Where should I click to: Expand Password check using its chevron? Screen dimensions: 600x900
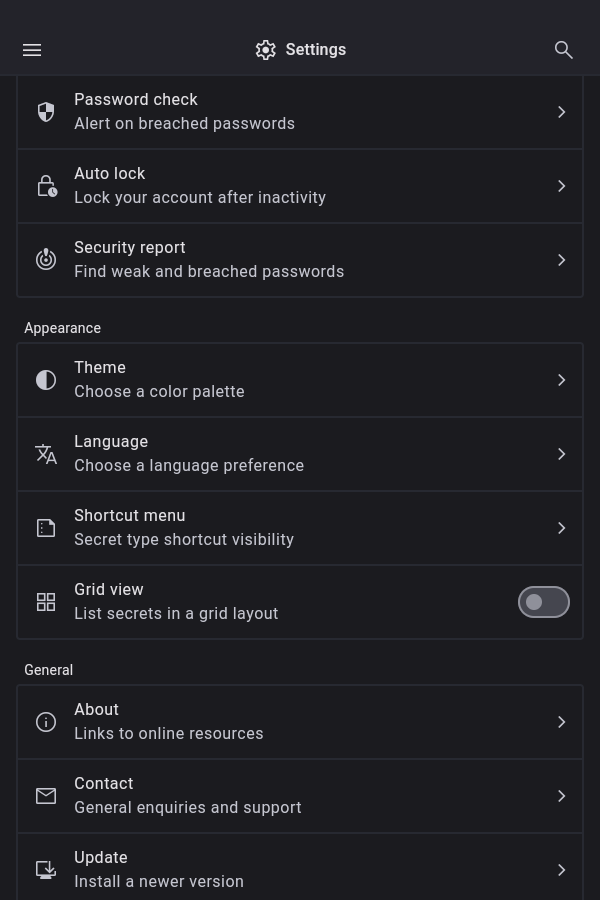(562, 112)
